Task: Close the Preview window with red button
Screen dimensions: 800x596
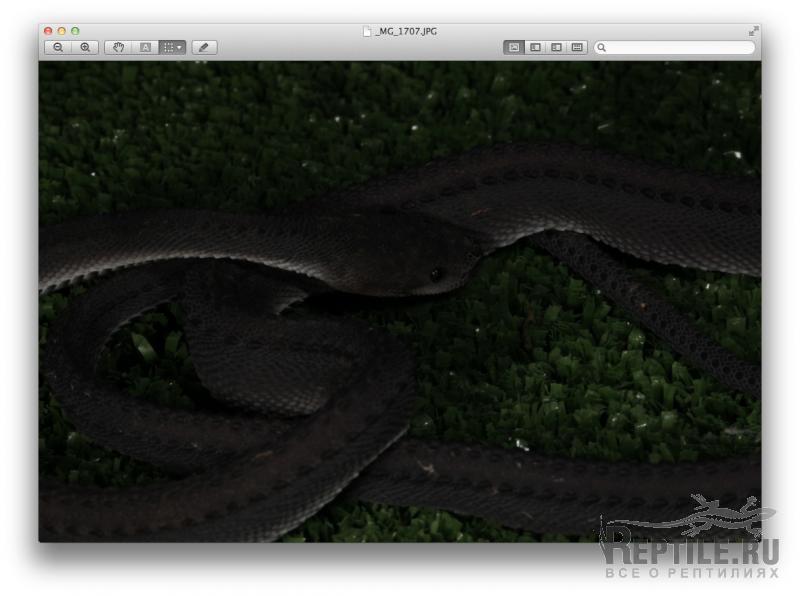Action: point(48,32)
